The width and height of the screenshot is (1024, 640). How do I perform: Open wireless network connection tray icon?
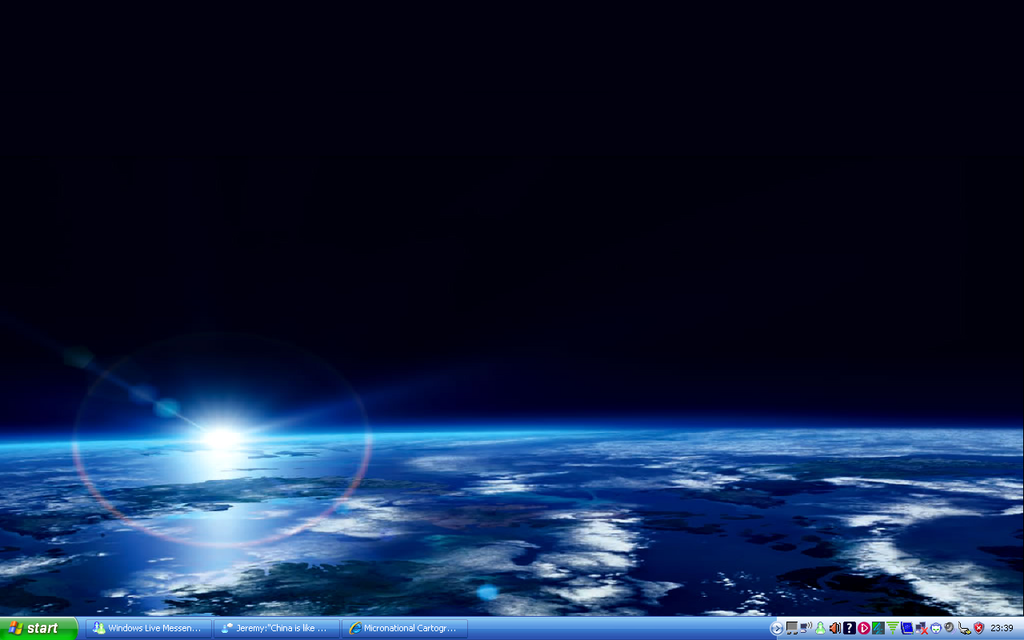[x=805, y=628]
